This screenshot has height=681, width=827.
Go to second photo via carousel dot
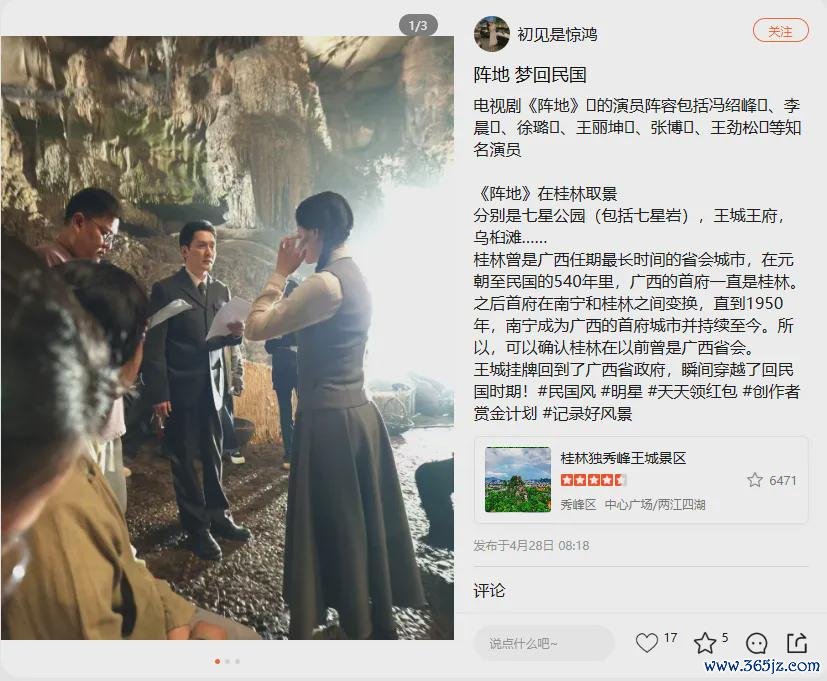click(x=227, y=661)
